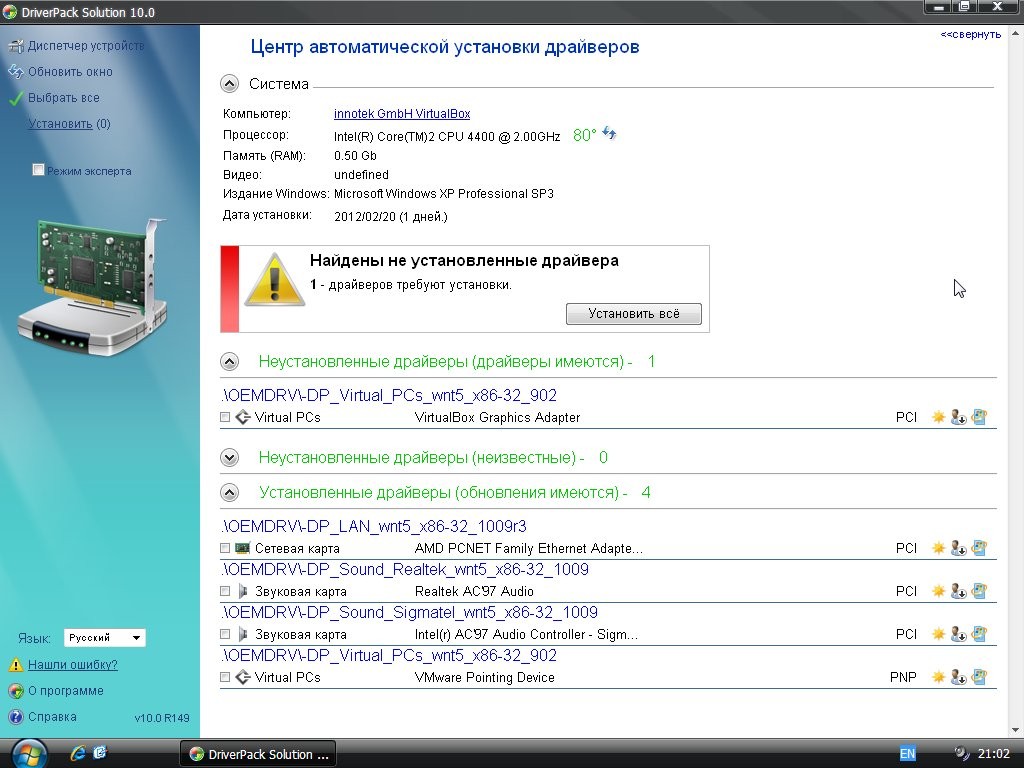Click user-download icon for Intel AC'97 Audio Controller

(958, 633)
